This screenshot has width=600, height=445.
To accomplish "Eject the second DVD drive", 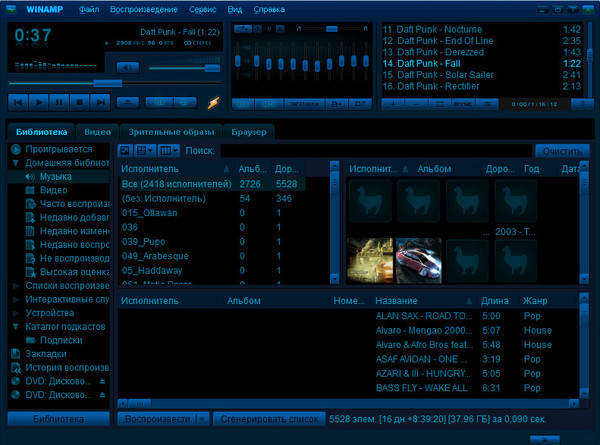I will coord(103,395).
